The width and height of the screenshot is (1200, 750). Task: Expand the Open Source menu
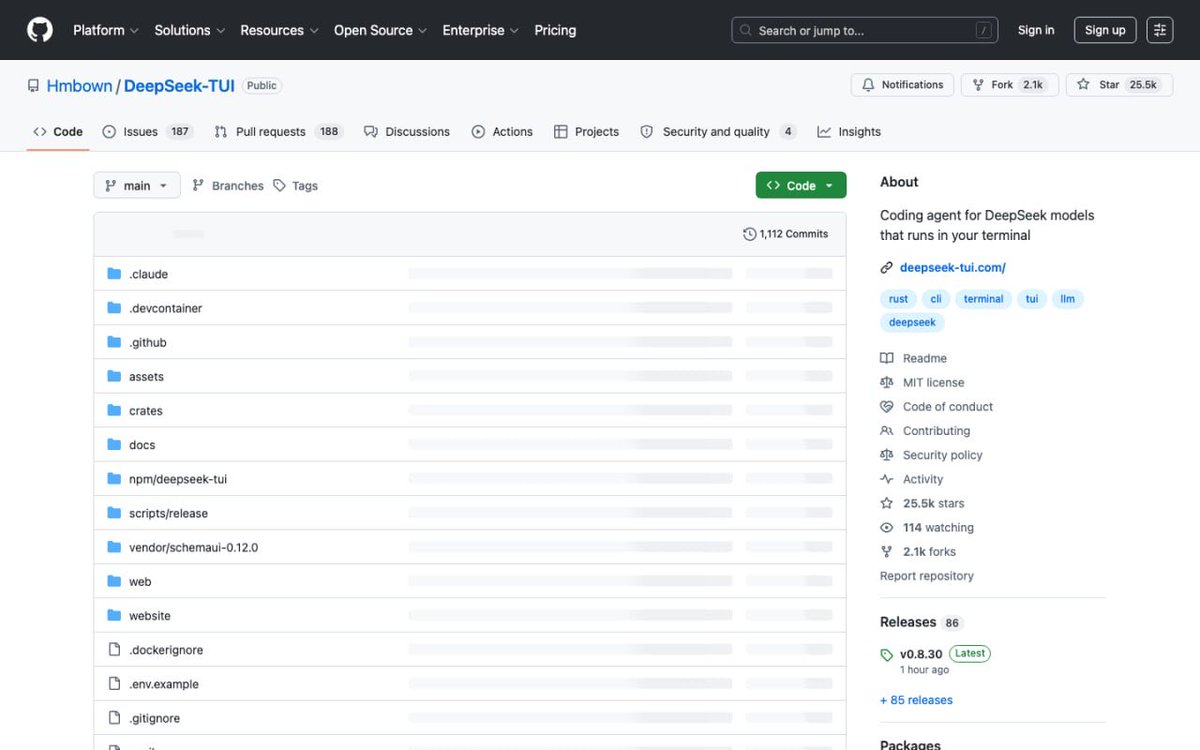coord(381,30)
